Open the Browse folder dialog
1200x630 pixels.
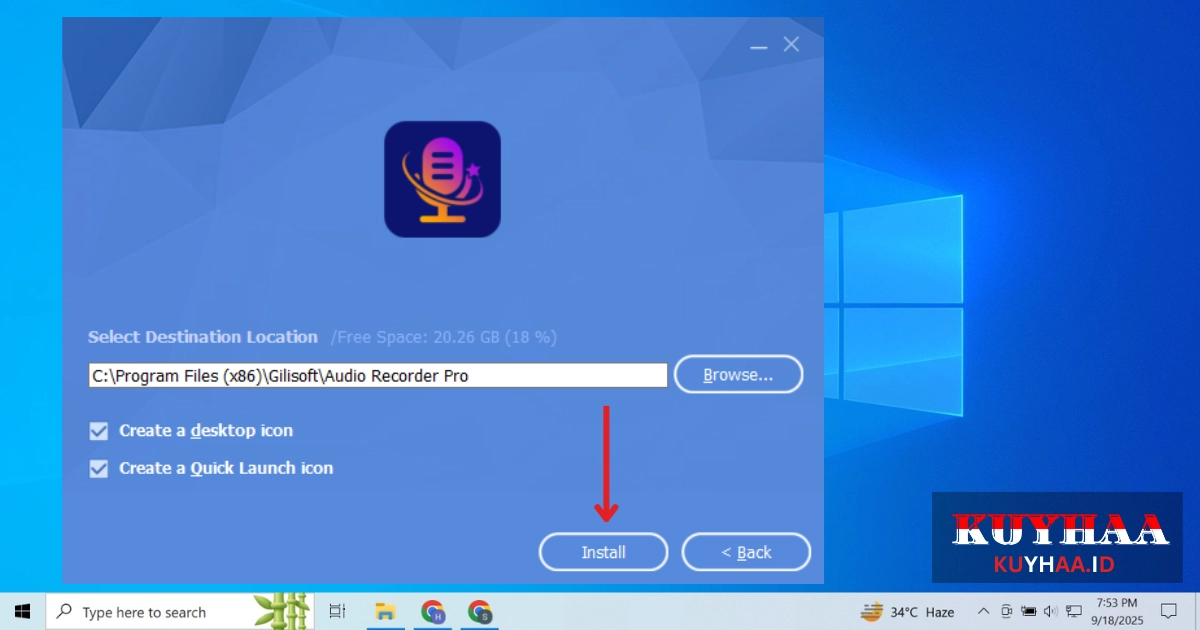738,375
